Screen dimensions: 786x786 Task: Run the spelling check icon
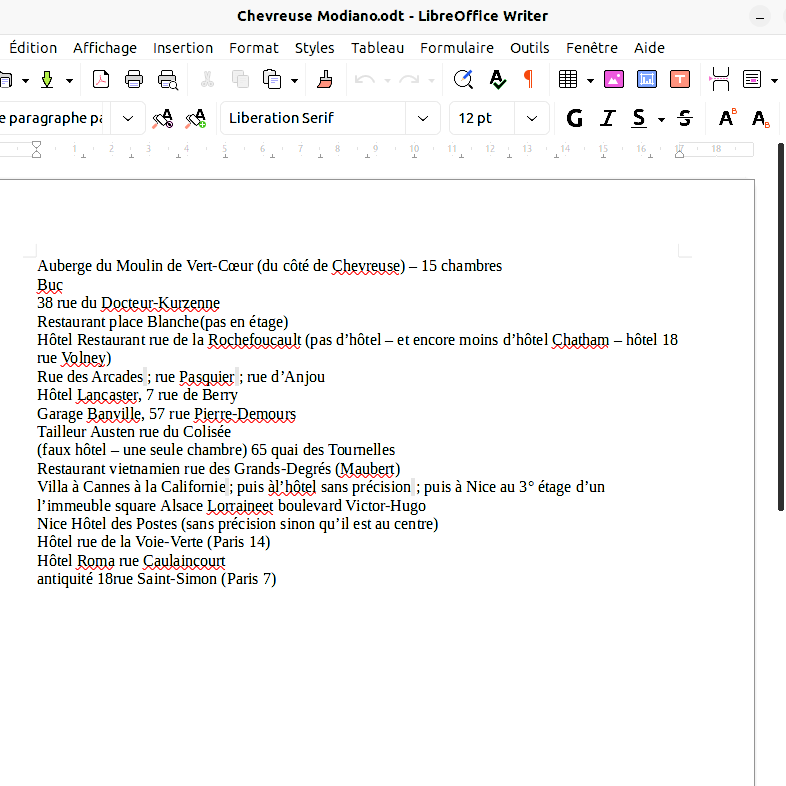click(x=497, y=80)
